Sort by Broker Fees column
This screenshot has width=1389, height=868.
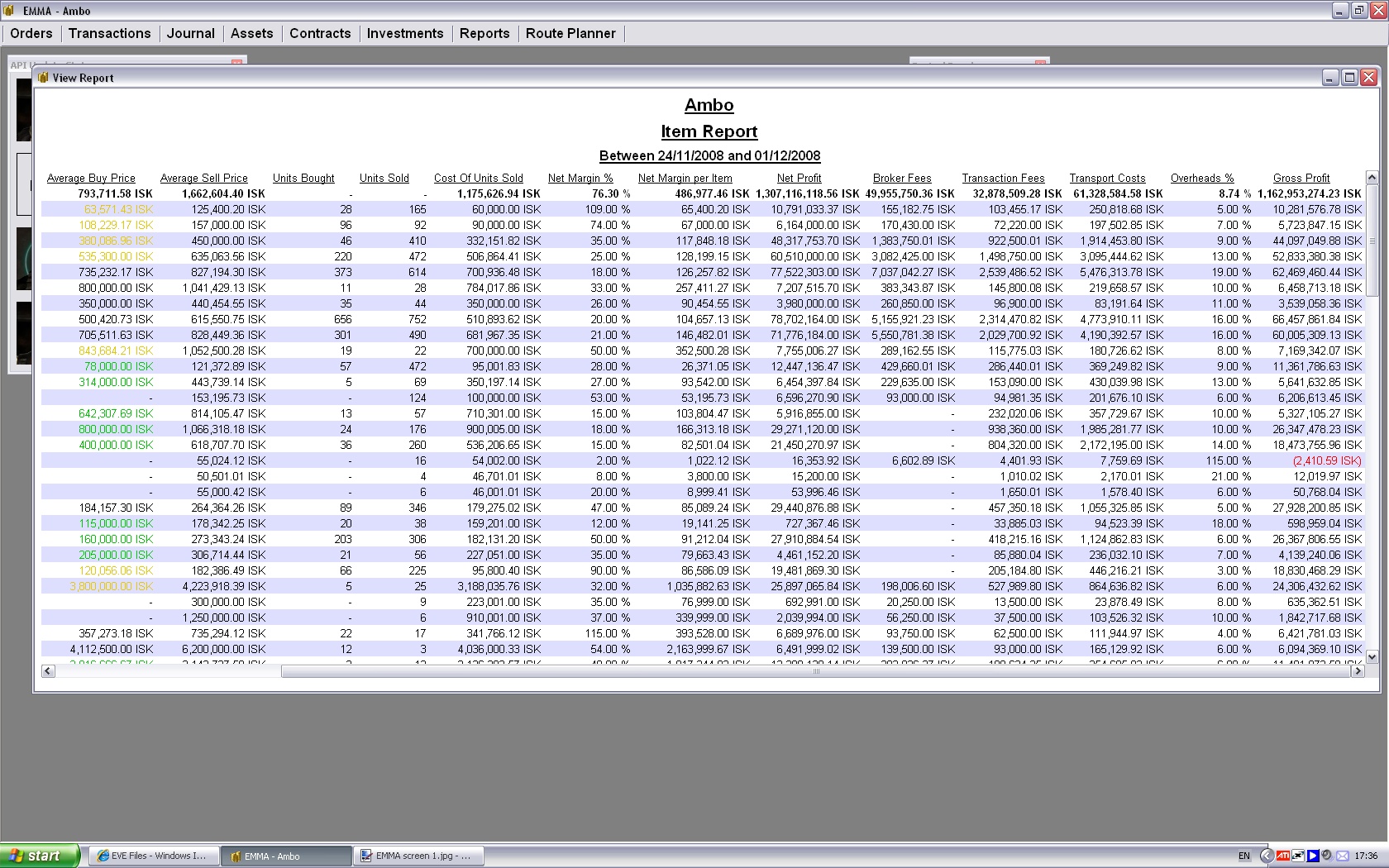coord(902,178)
